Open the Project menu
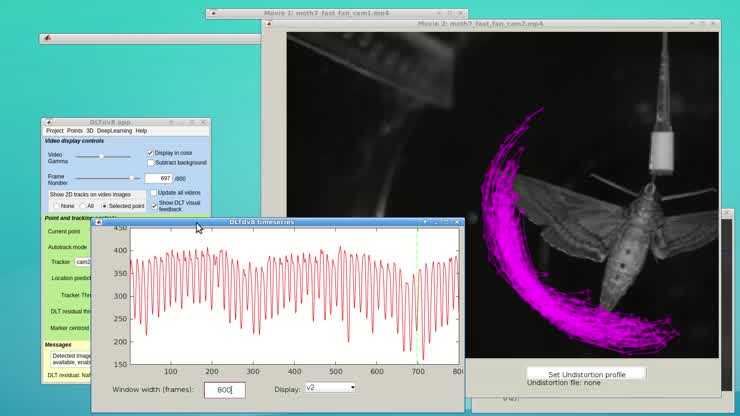 tap(54, 131)
